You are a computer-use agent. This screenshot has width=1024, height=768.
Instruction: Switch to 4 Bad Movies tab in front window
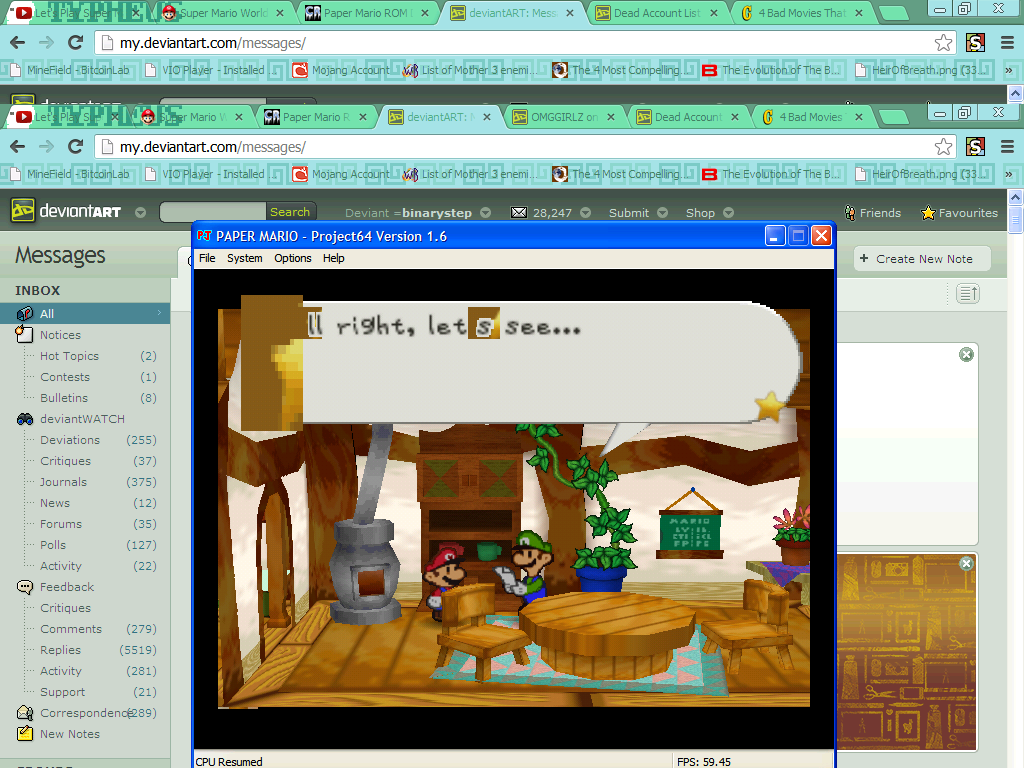[x=810, y=118]
